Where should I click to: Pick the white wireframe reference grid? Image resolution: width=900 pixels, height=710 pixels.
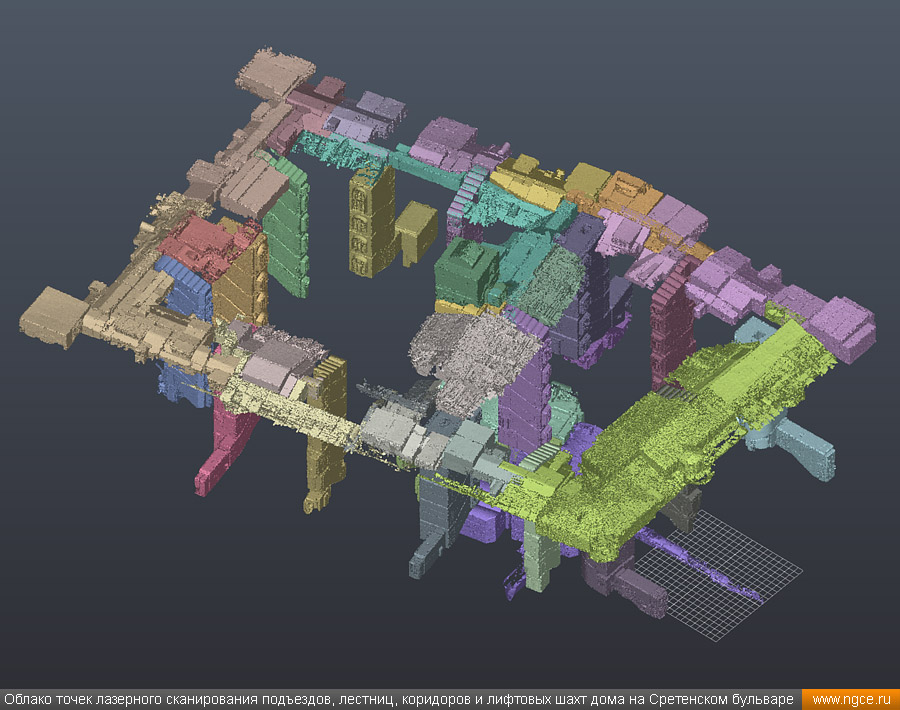(x=717, y=574)
